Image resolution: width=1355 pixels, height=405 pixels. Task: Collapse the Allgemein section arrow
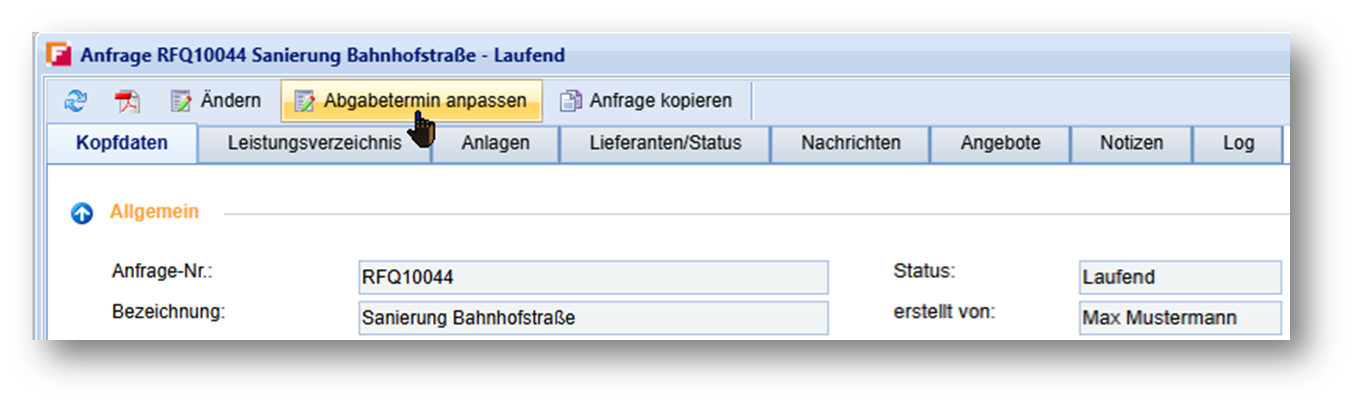coord(82,213)
